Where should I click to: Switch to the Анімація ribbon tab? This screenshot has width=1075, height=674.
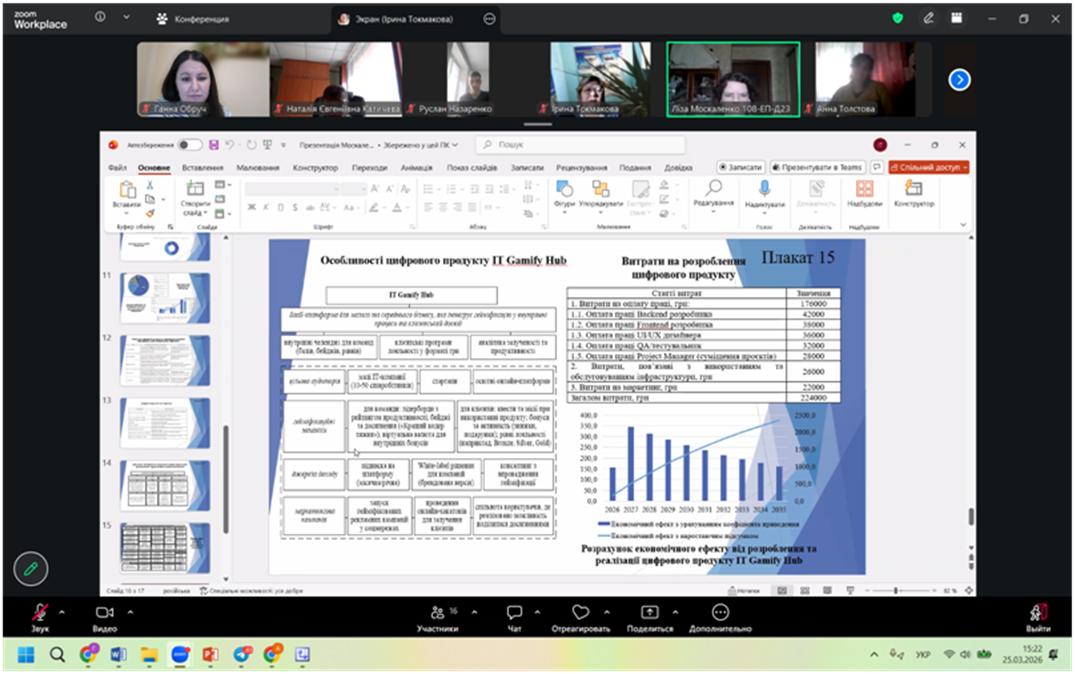click(416, 168)
